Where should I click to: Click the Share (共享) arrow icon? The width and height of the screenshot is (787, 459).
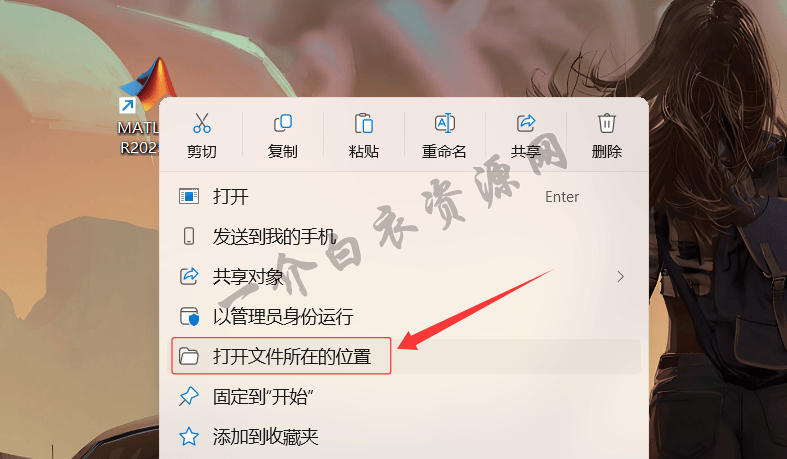(526, 123)
